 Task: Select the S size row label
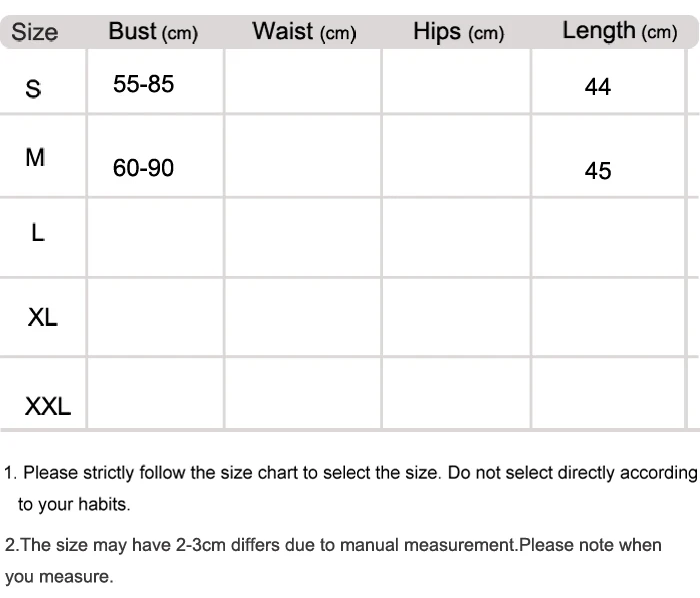[x=33, y=88]
